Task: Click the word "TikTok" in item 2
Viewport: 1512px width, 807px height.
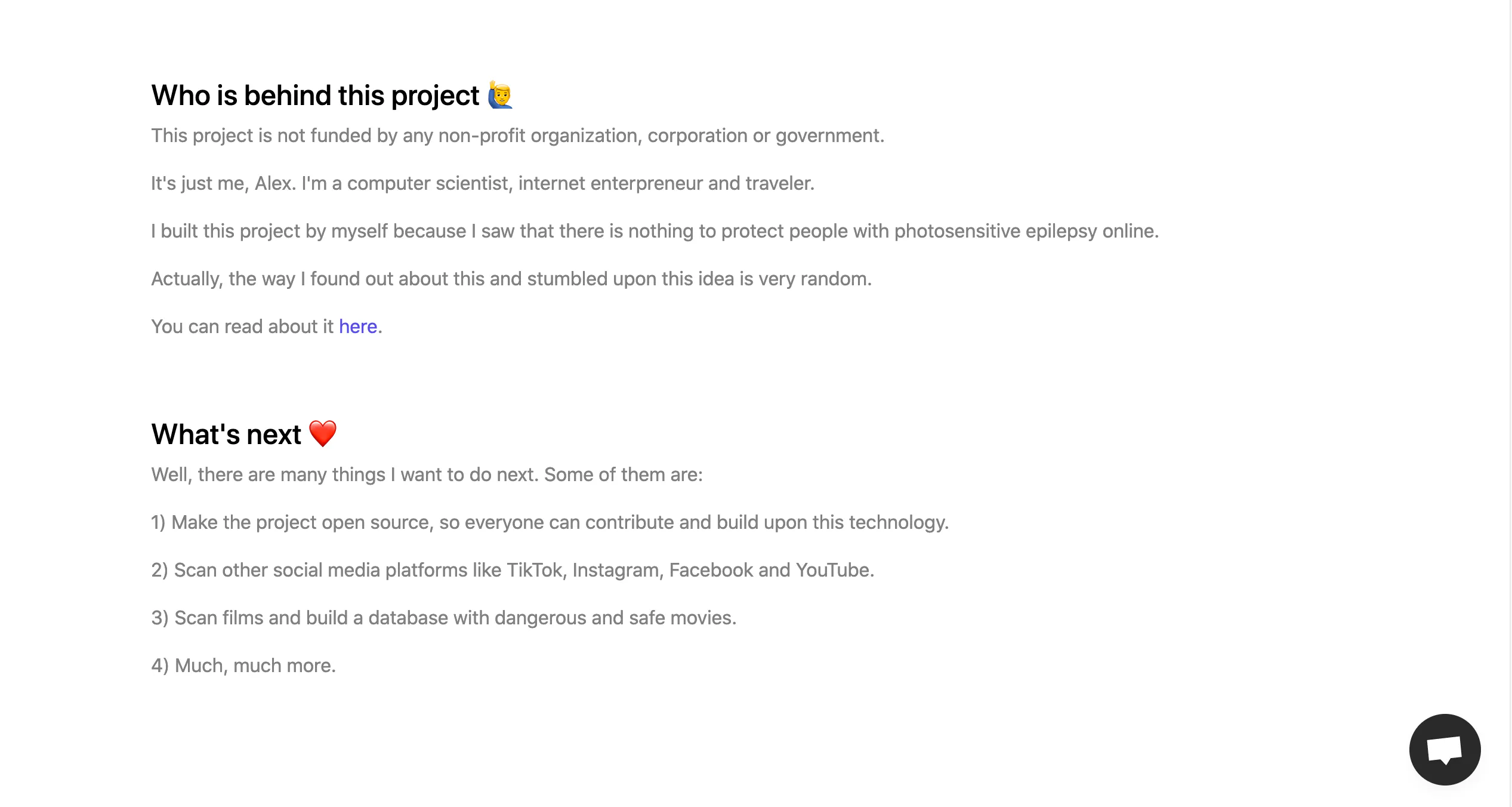Action: (x=534, y=570)
